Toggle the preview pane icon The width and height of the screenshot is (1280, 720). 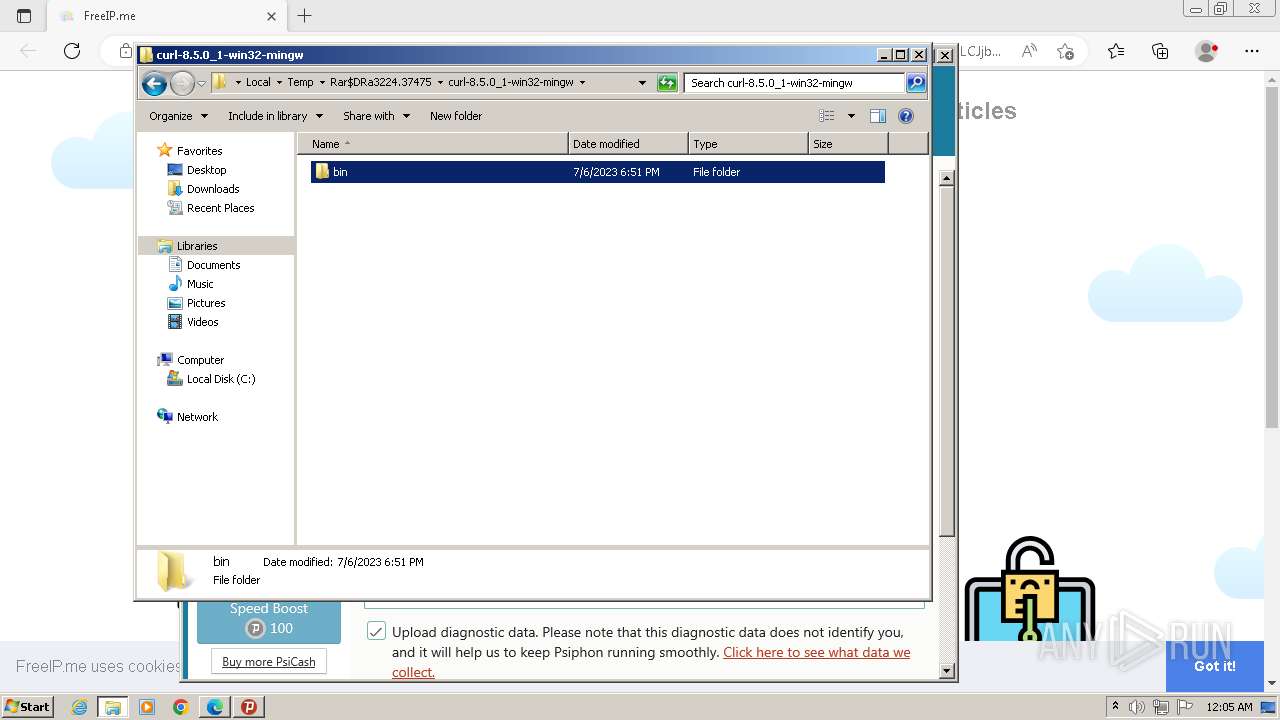[878, 116]
